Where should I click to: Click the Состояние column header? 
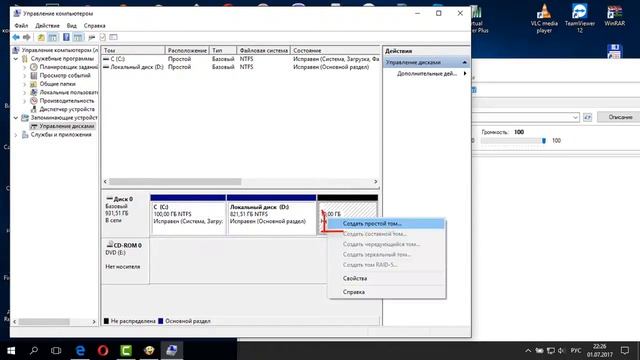point(335,50)
